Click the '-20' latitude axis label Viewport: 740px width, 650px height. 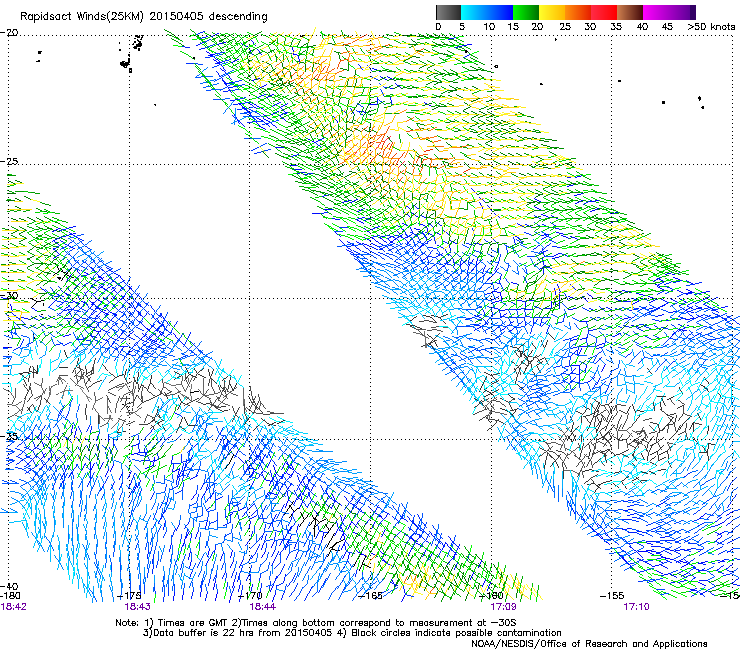[9, 33]
